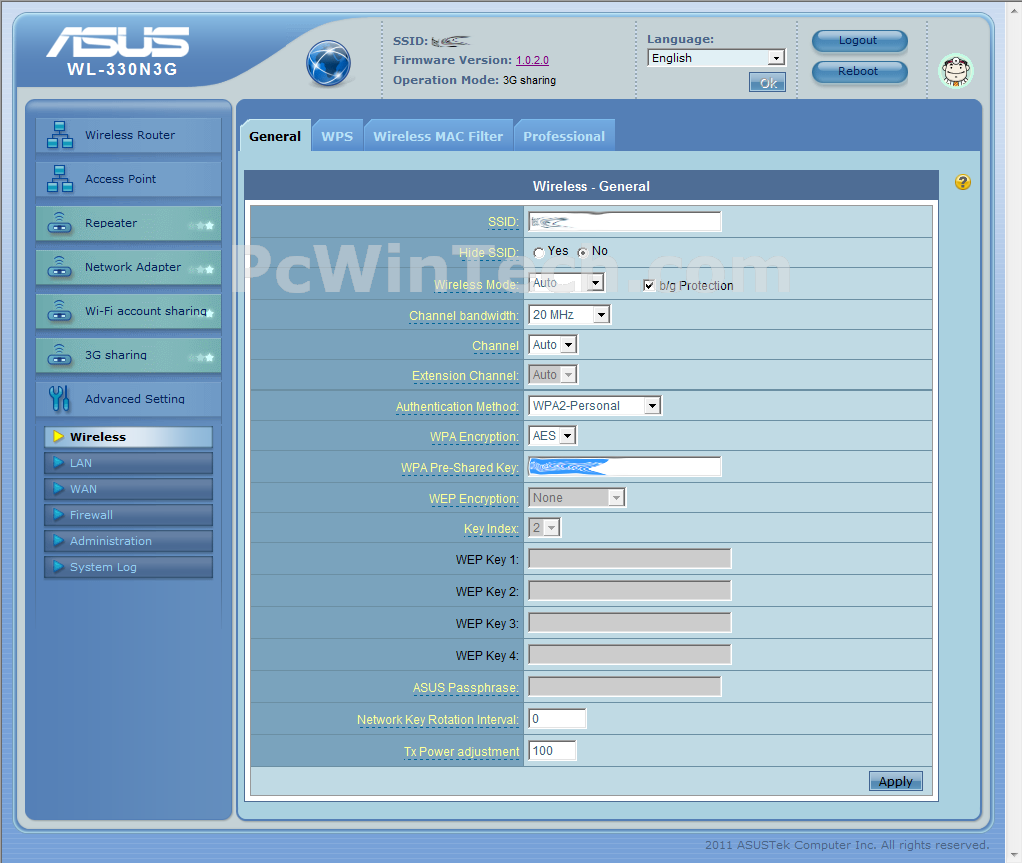
Task: Click the Reboot button
Action: (x=859, y=71)
